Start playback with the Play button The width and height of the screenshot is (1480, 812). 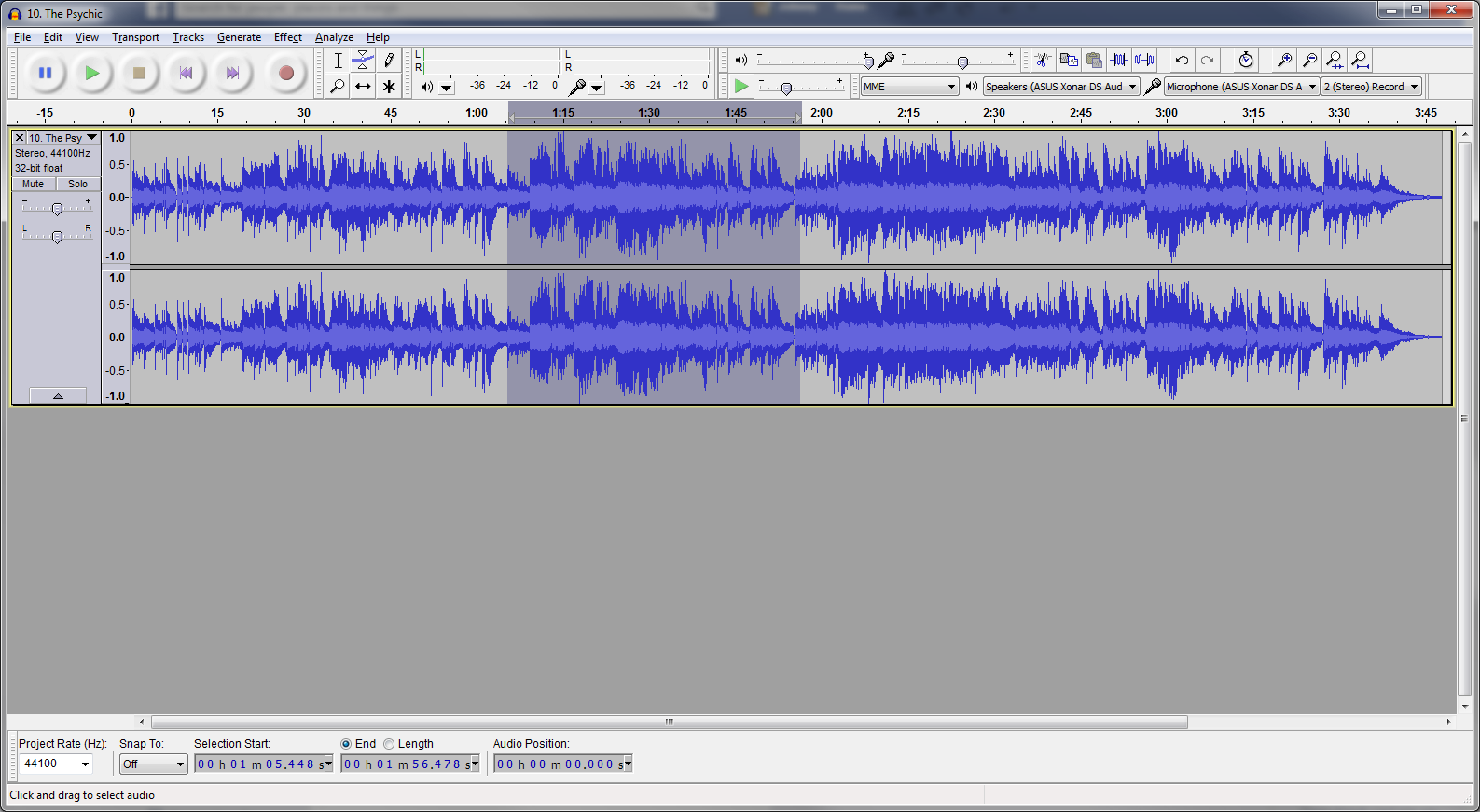click(x=91, y=73)
